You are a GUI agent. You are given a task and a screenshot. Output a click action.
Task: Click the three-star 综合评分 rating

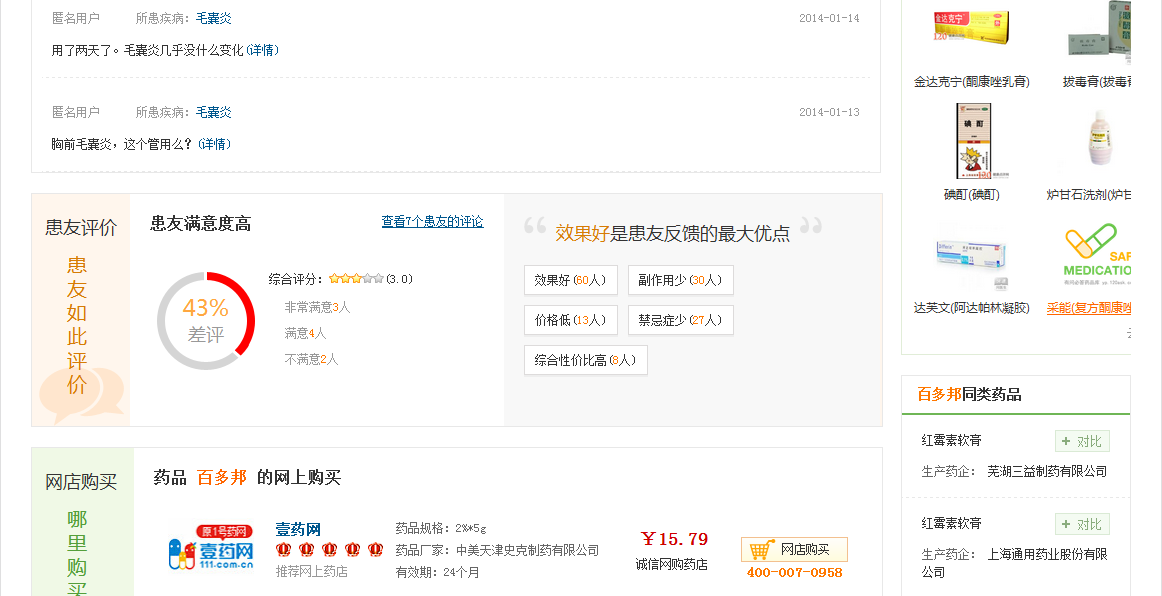pos(356,279)
